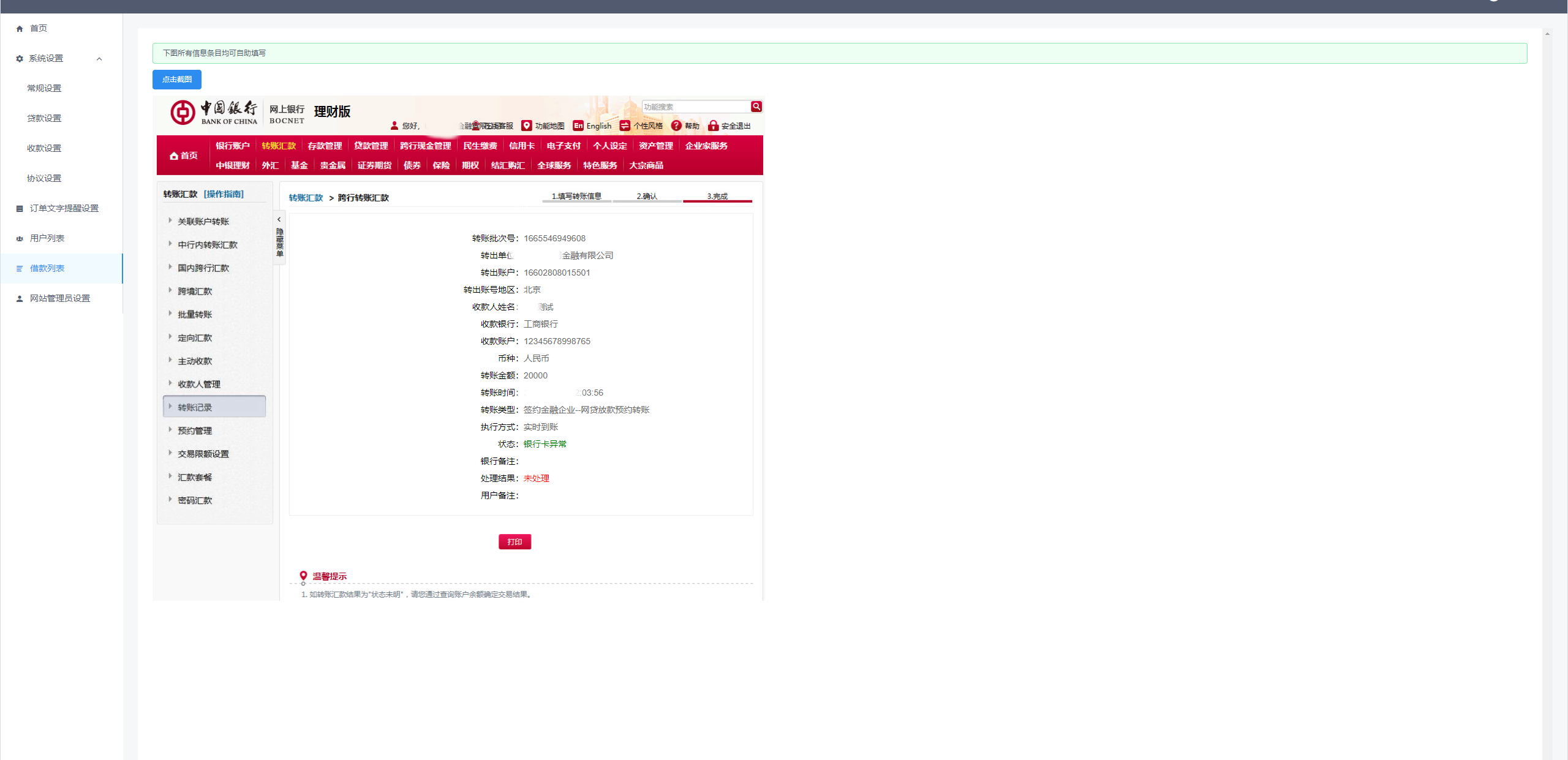Click the red search magnifier icon
Image resolution: width=1568 pixels, height=760 pixels.
tap(756, 107)
